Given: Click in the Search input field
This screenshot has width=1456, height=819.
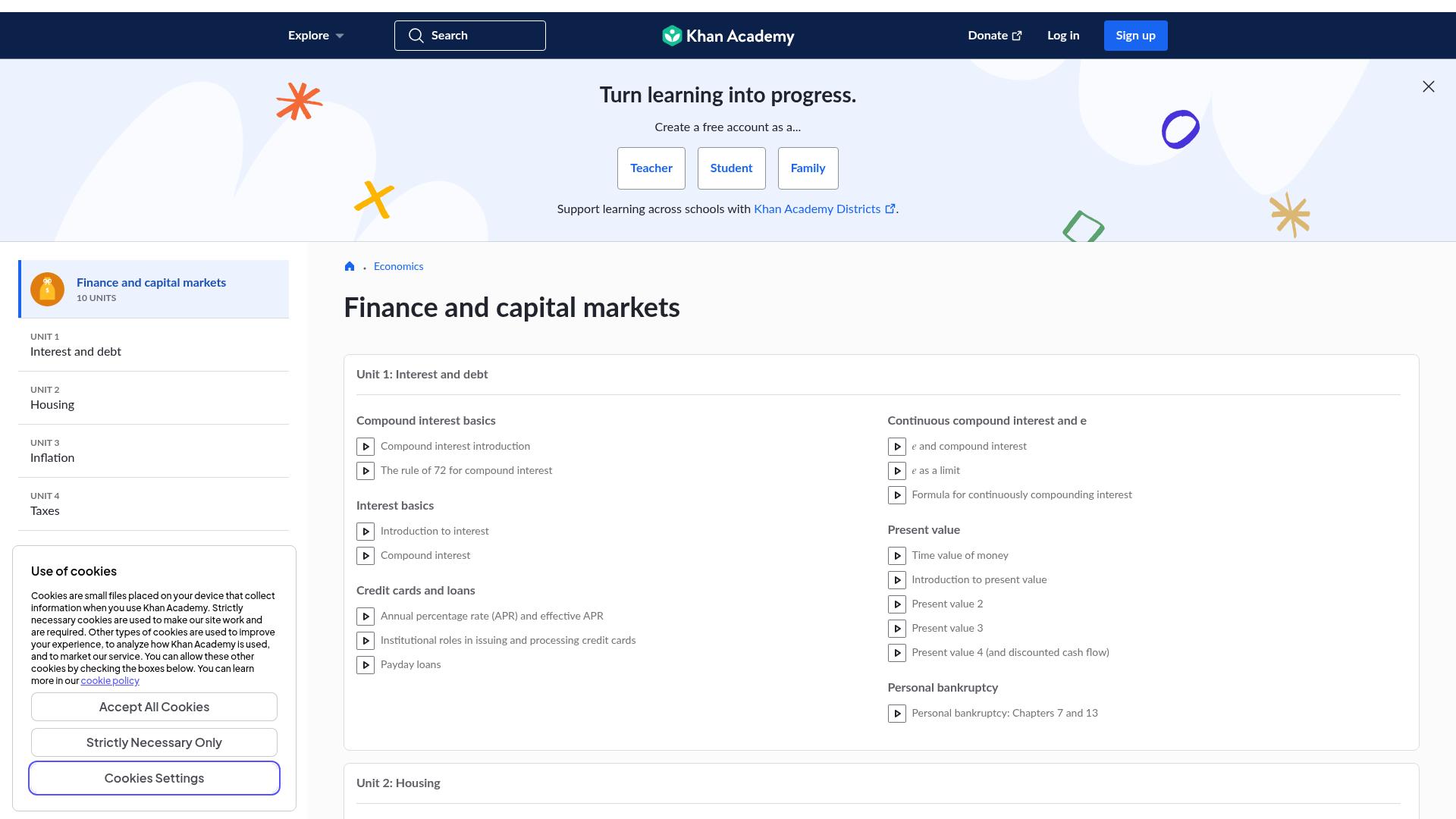Looking at the screenshot, I should pyautogui.click(x=470, y=36).
